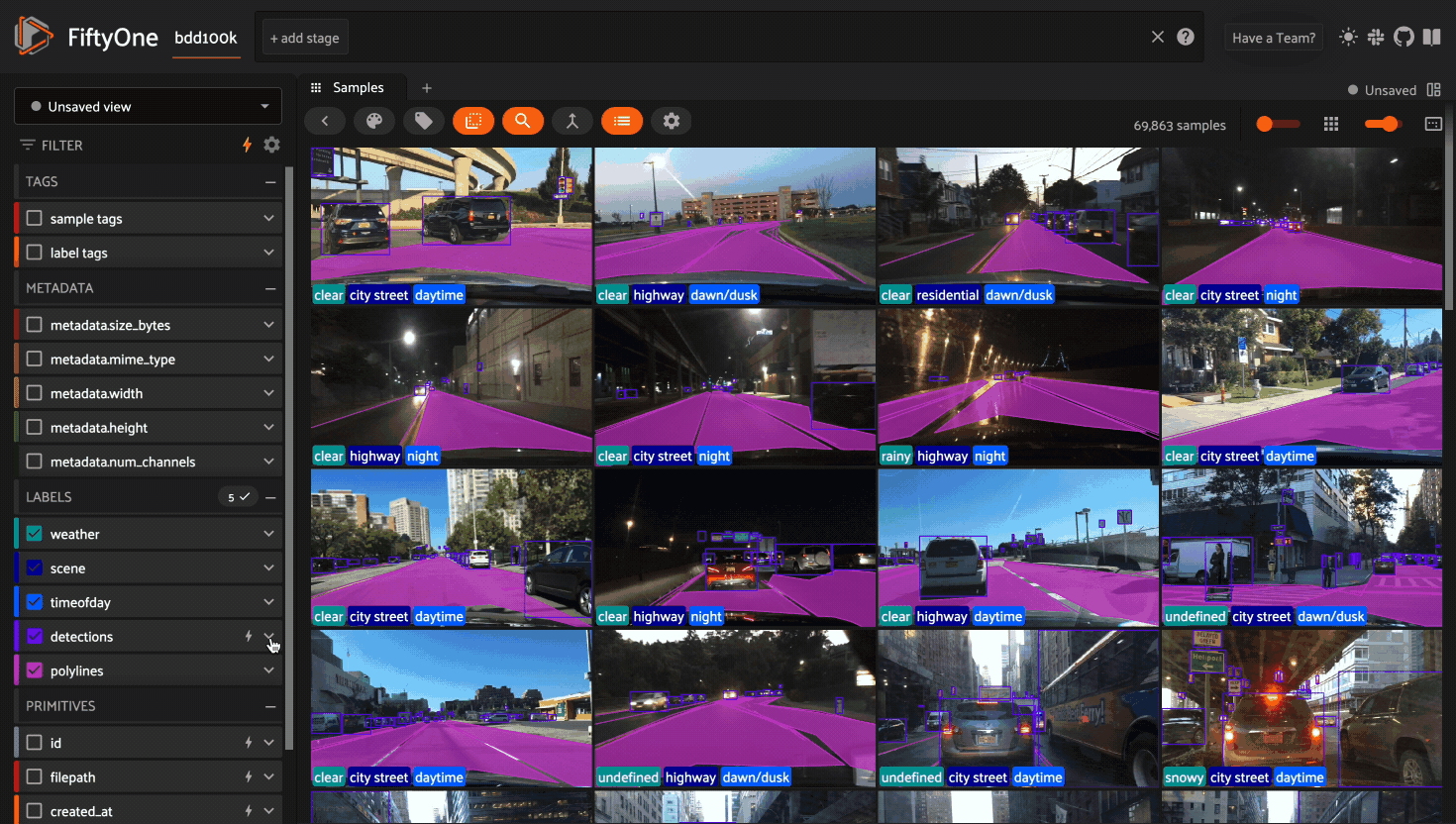
Task: Open the rainy highway night thumbnail
Action: coord(1018,386)
